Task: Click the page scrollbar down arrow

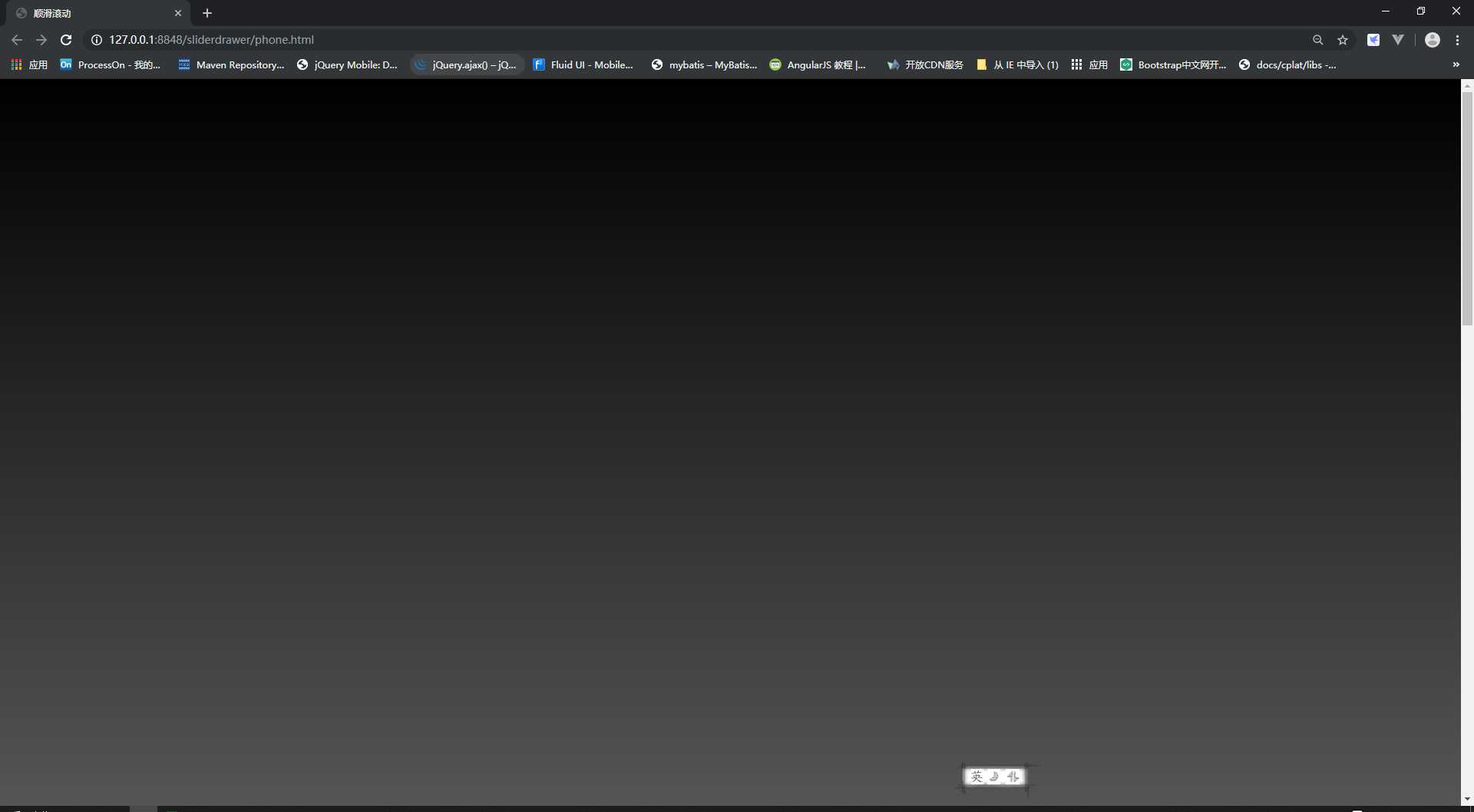Action: (1467, 799)
